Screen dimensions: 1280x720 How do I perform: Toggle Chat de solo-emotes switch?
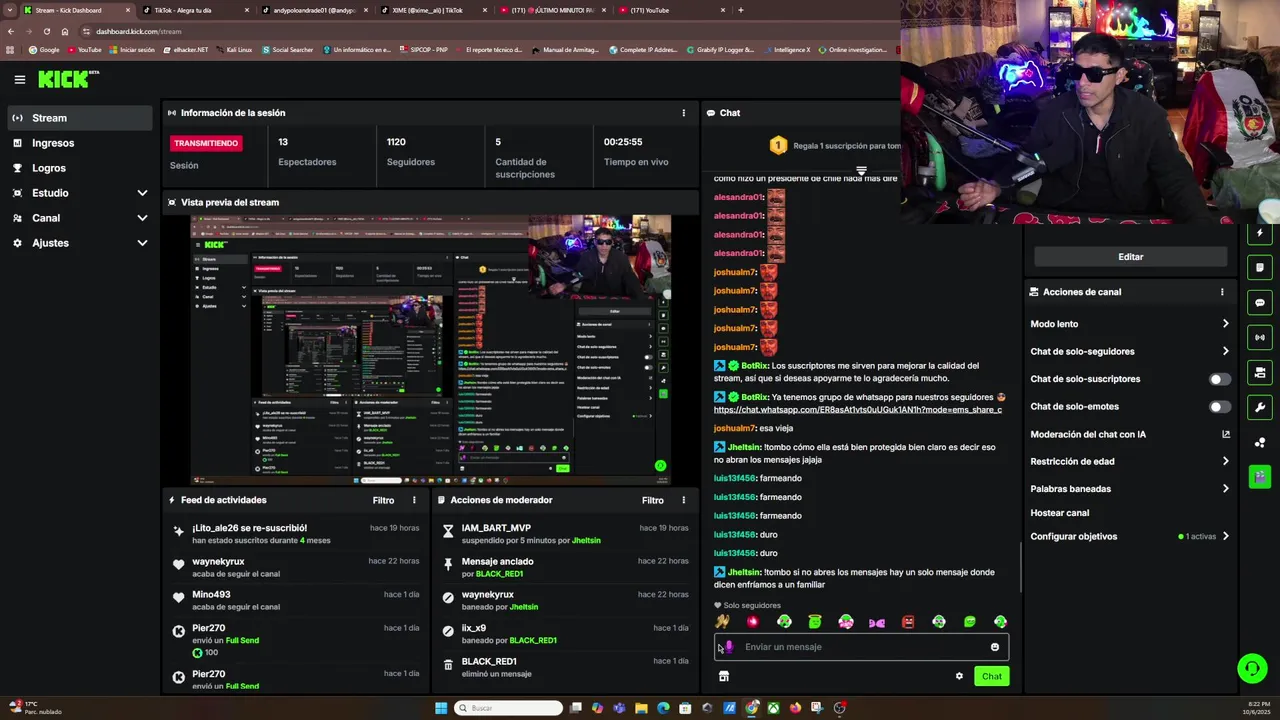pos(1220,407)
